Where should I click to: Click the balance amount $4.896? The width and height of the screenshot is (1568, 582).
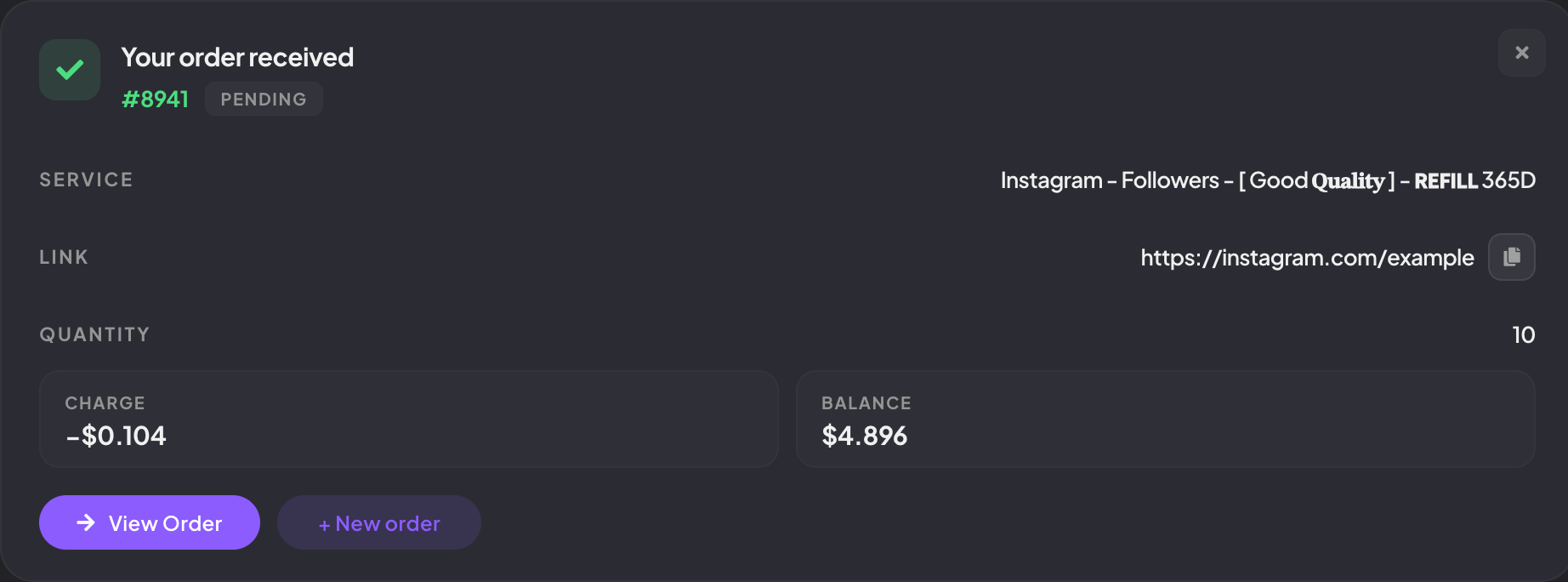coord(864,436)
